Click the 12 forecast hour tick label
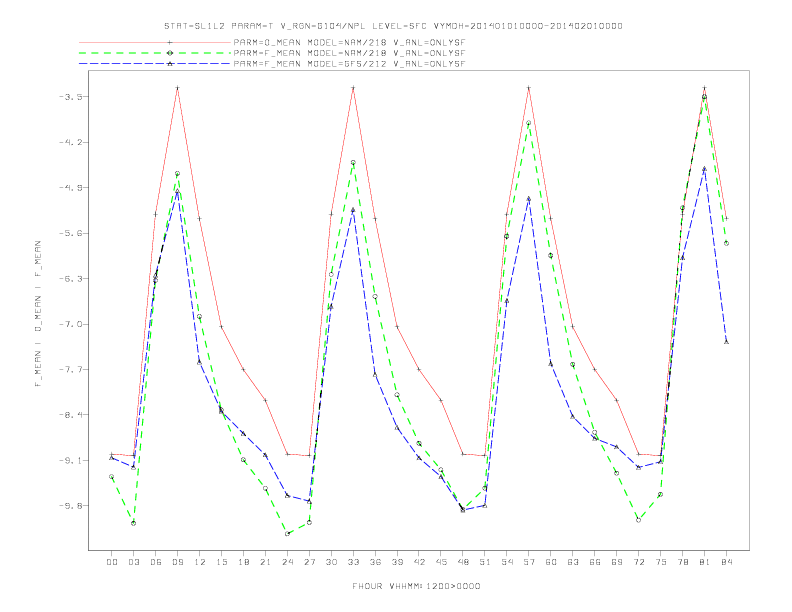 coord(200,562)
